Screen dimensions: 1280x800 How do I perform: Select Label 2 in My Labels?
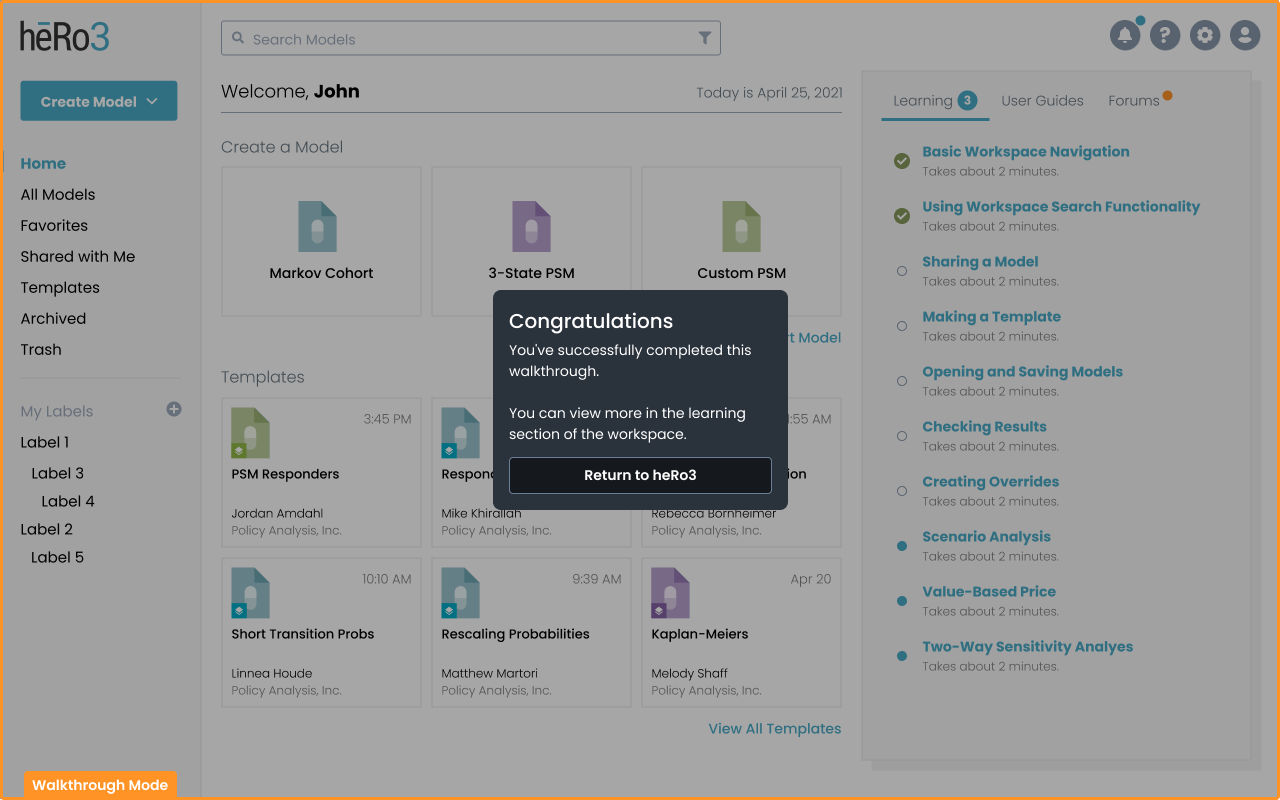pyautogui.click(x=46, y=529)
